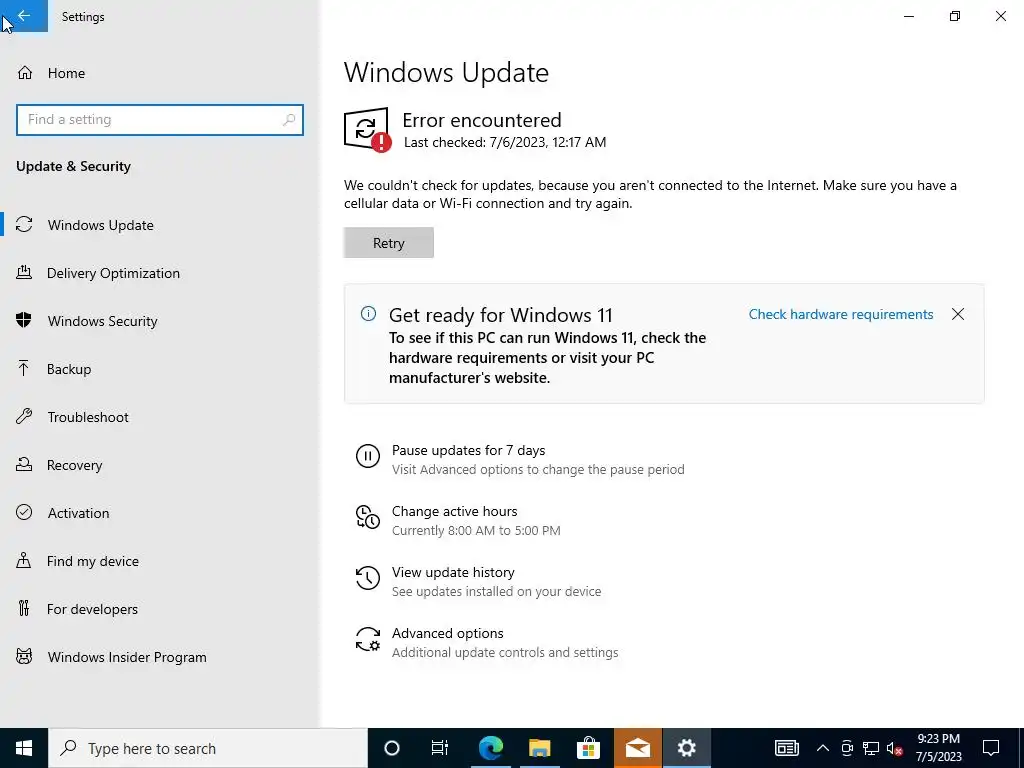Open Check hardware requirements link
1024x768 pixels.
840,314
